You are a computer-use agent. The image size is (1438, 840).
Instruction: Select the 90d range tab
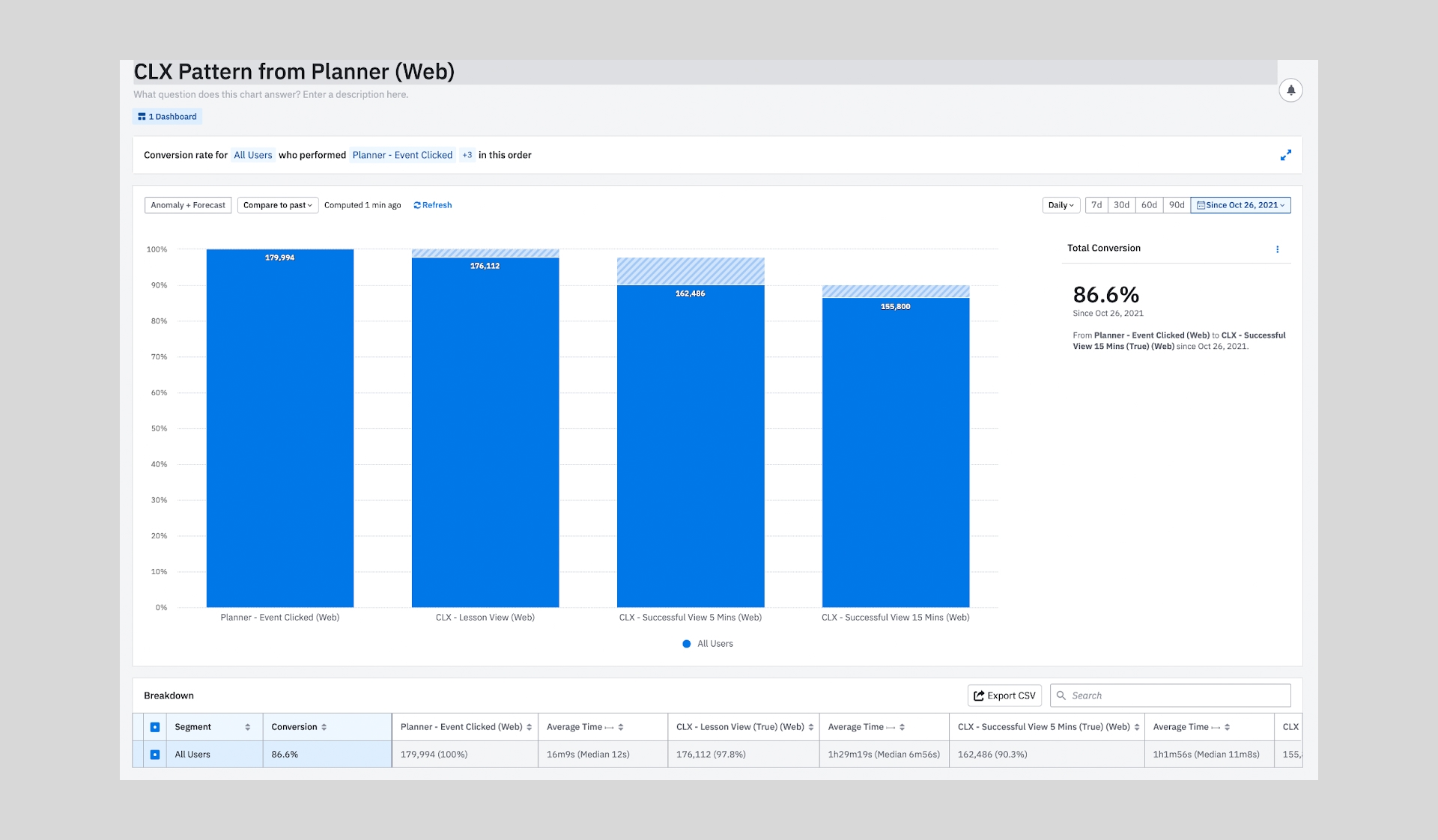[1177, 205]
